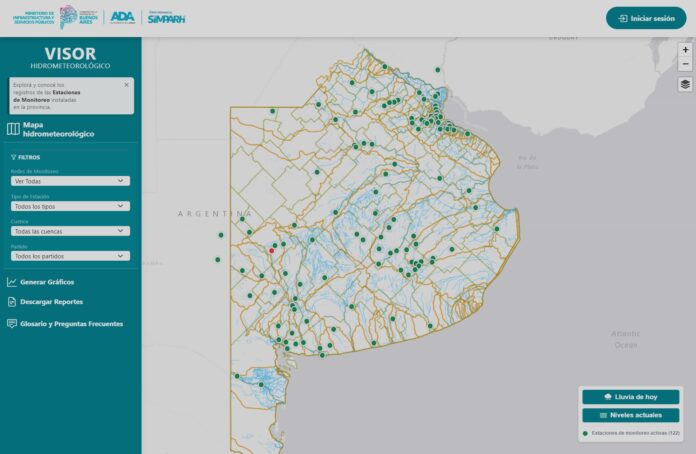696x454 pixels.
Task: Toggle the Lluvia de hoy button
Action: 630,397
